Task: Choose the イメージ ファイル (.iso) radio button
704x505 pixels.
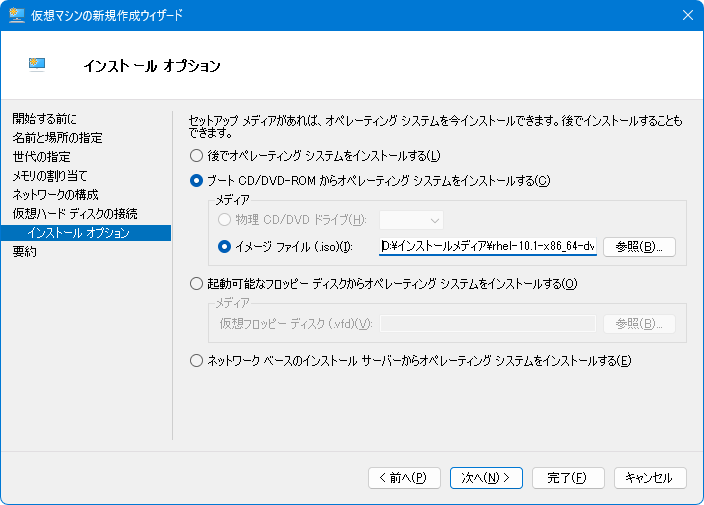Action: pos(225,246)
